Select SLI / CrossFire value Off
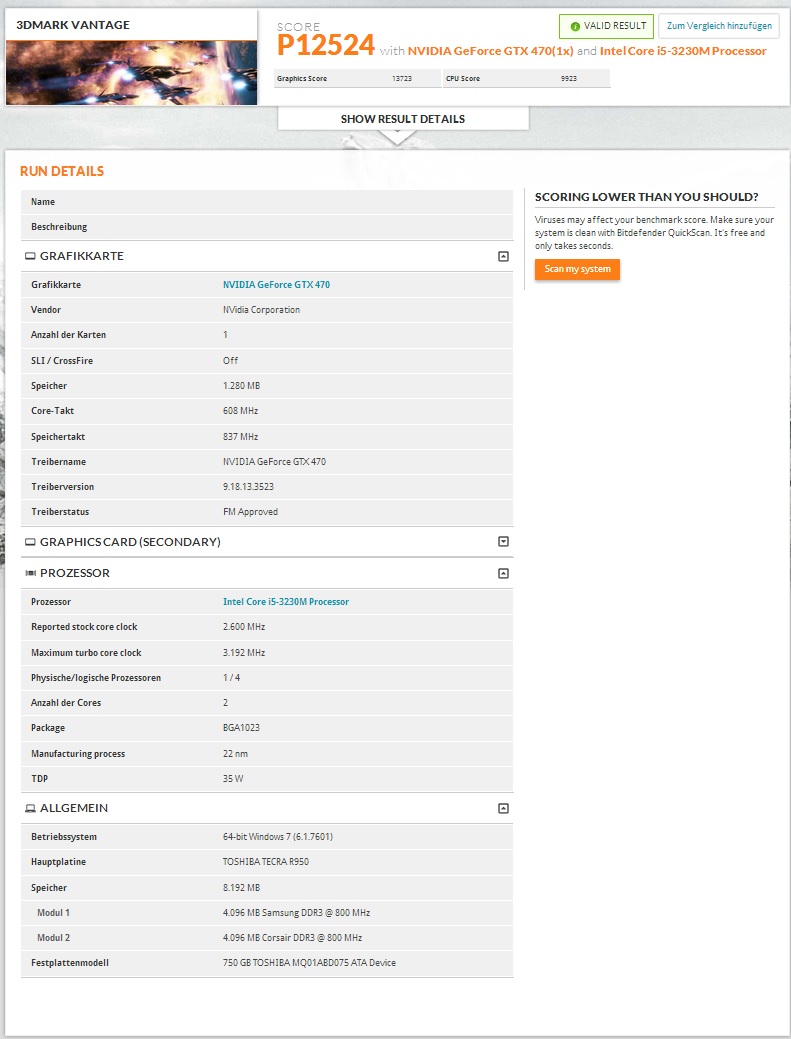 (x=230, y=360)
